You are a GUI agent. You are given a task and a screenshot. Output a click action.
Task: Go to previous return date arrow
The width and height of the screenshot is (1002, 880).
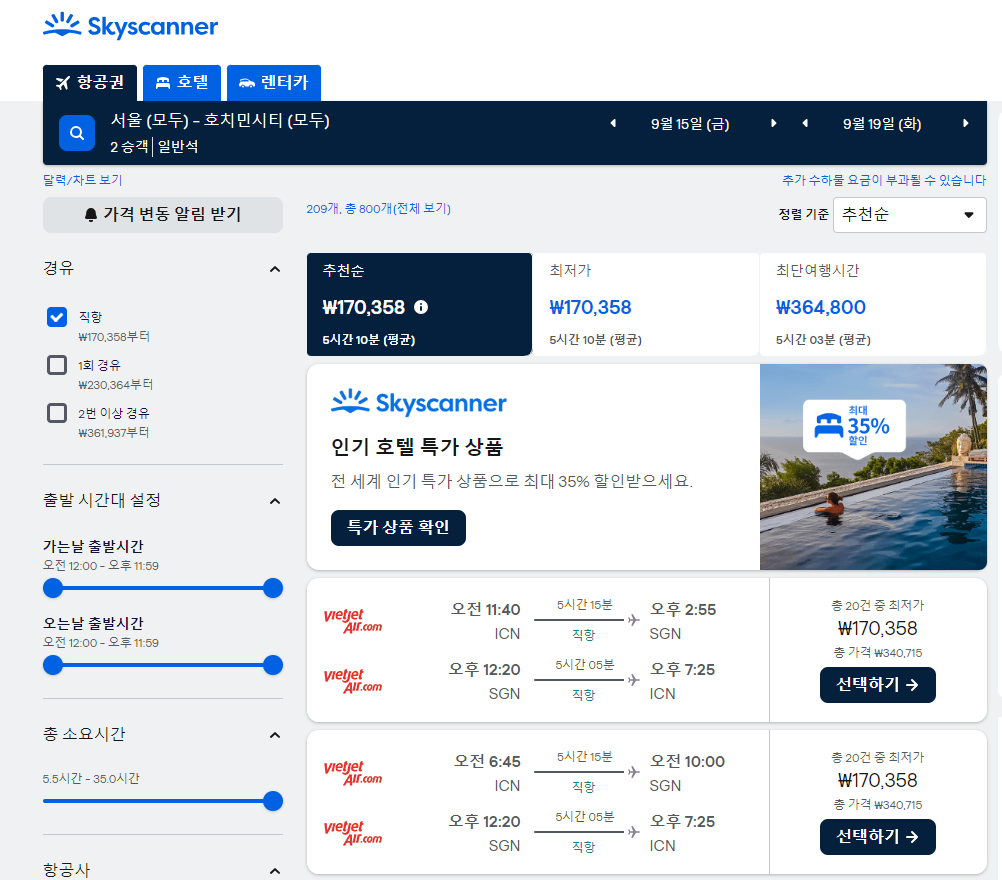point(805,123)
